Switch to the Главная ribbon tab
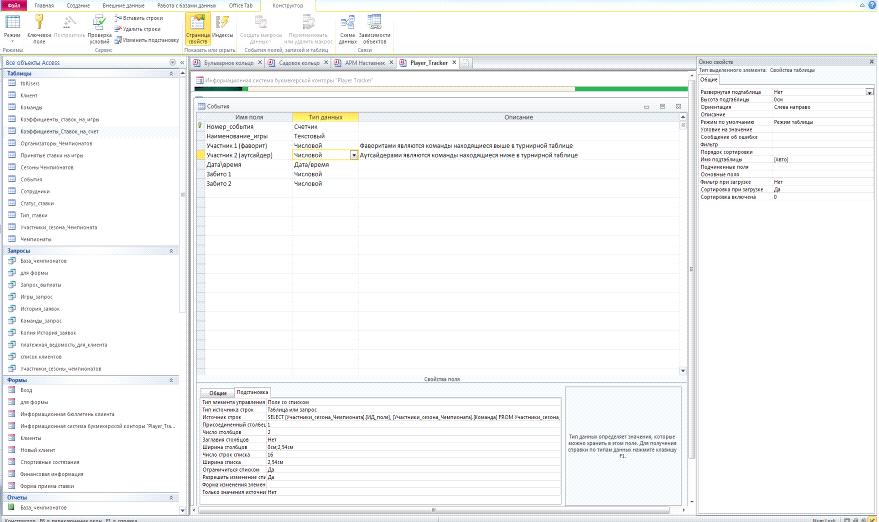Image resolution: width=879 pixels, height=522 pixels. [45, 5]
